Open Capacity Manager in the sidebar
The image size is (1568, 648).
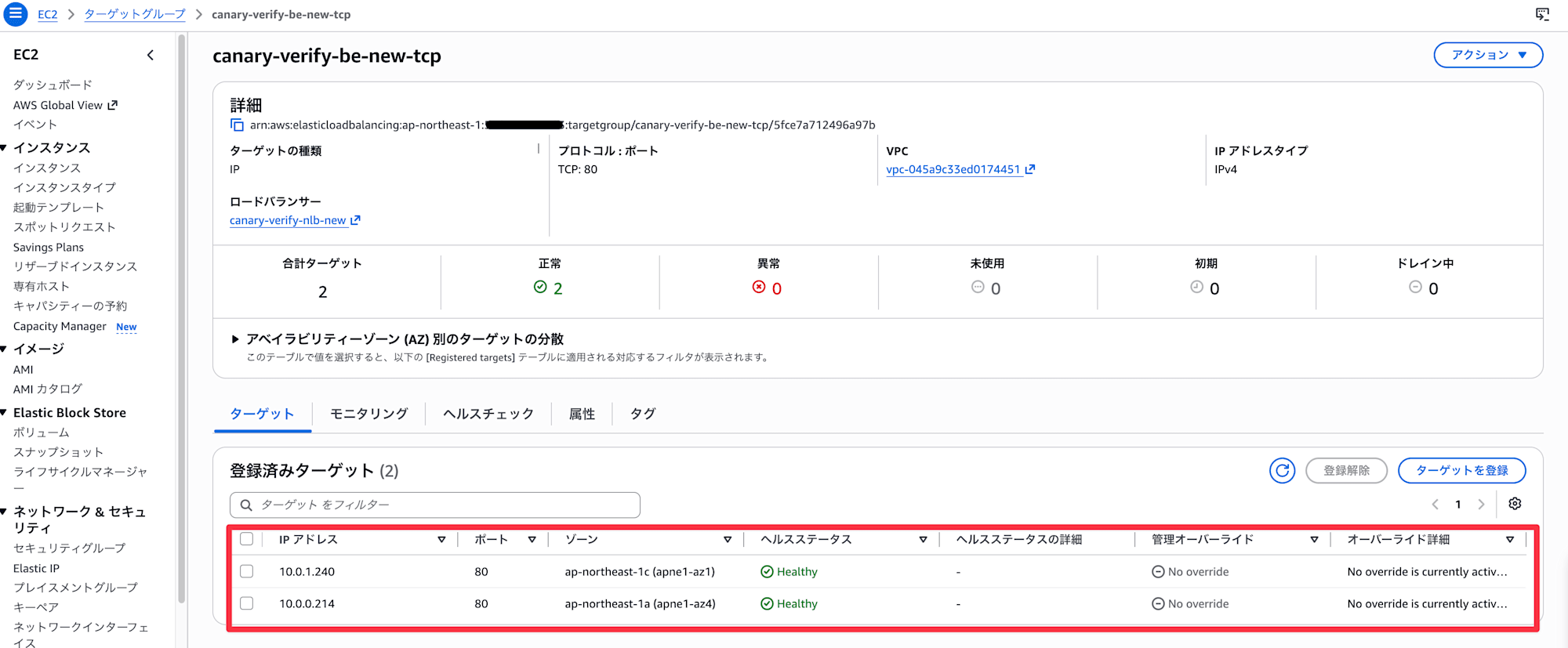coord(60,326)
